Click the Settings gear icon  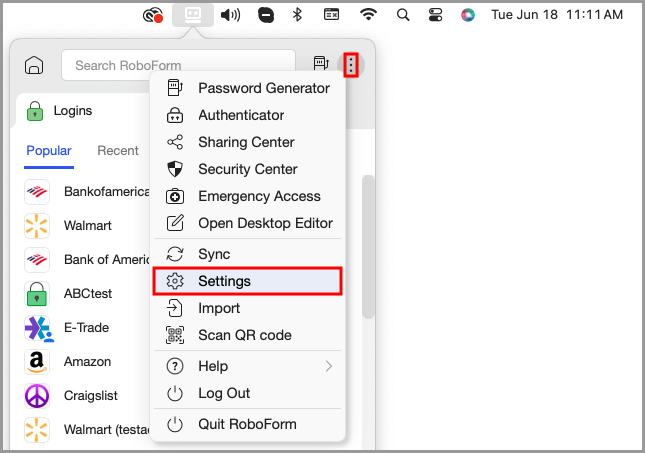click(175, 281)
